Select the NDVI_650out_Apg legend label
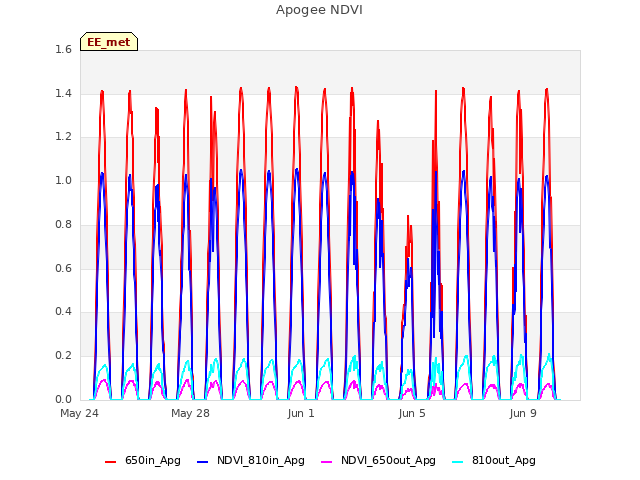Viewport: 640px width, 480px height. (x=388, y=461)
